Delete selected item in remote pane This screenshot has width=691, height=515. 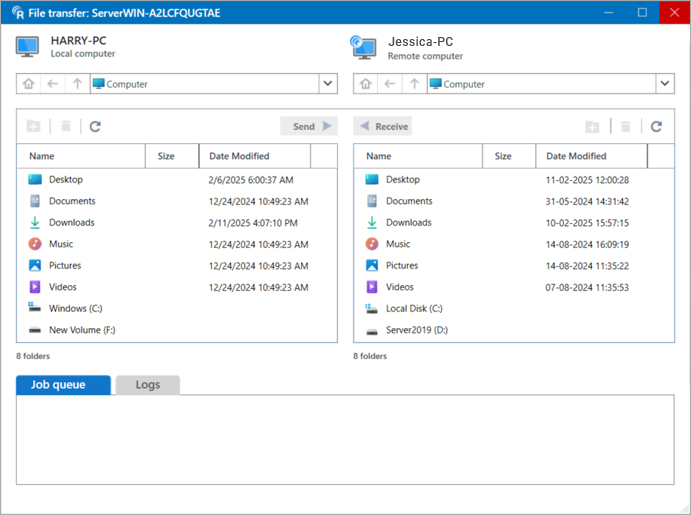tap(625, 127)
